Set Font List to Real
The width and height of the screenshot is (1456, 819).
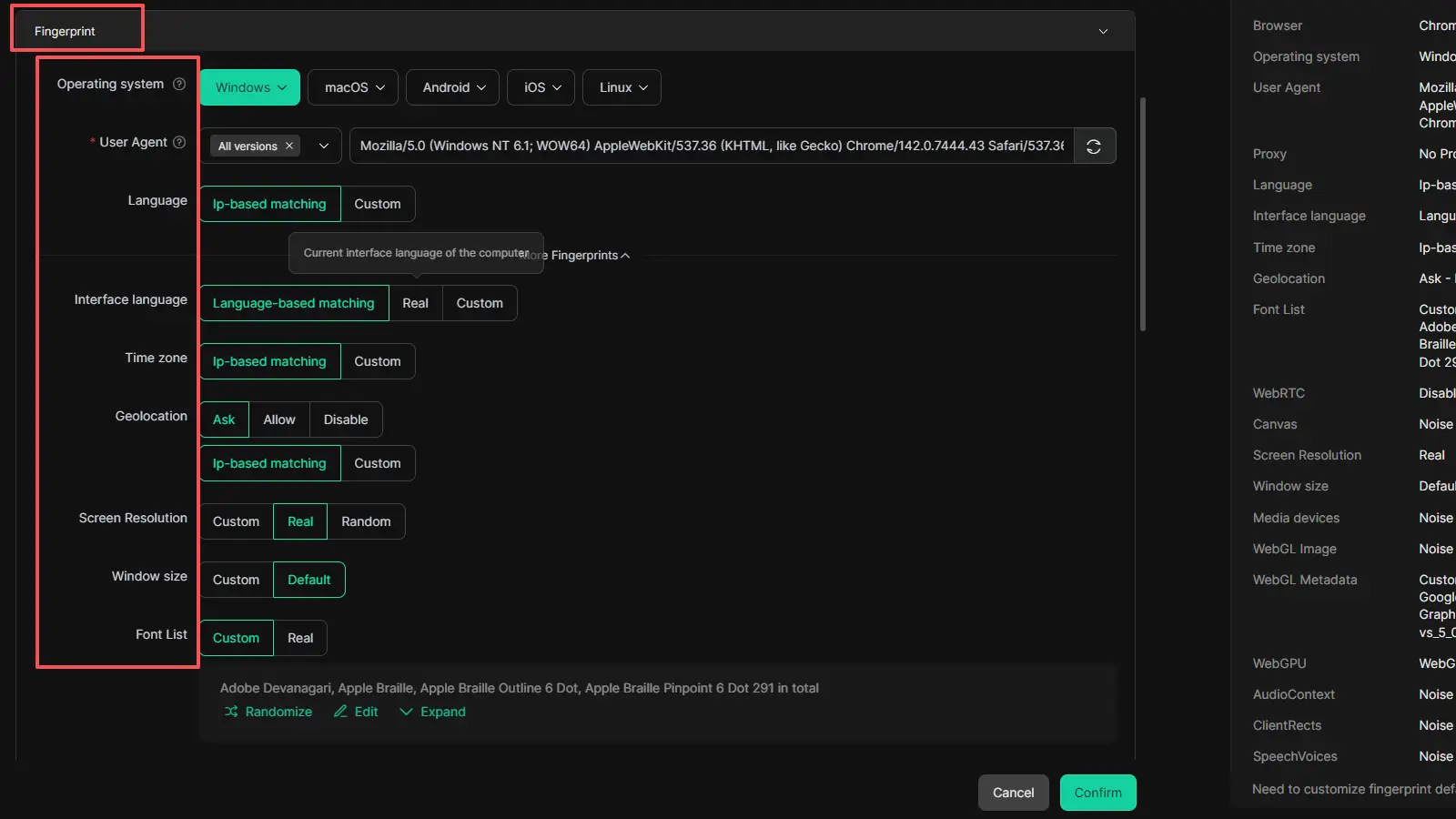tap(300, 638)
